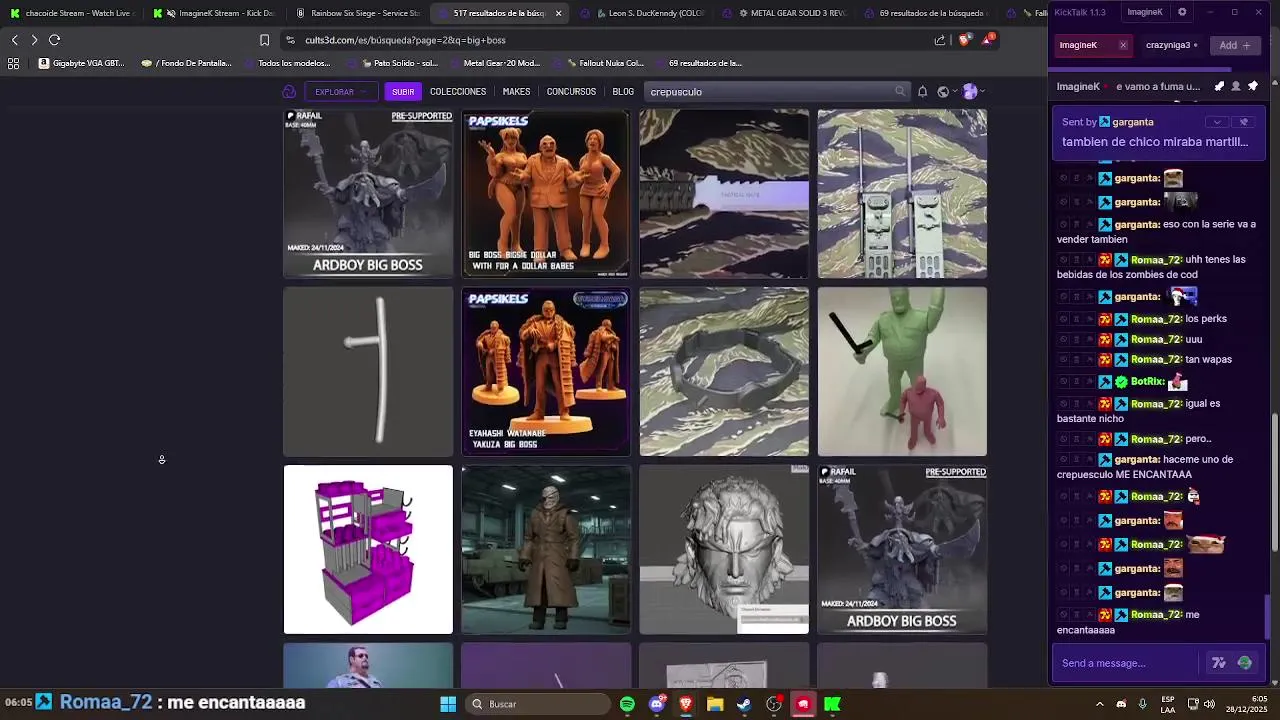
Task: Open the KickTalk stream info rocket icon
Action: [x=1219, y=86]
